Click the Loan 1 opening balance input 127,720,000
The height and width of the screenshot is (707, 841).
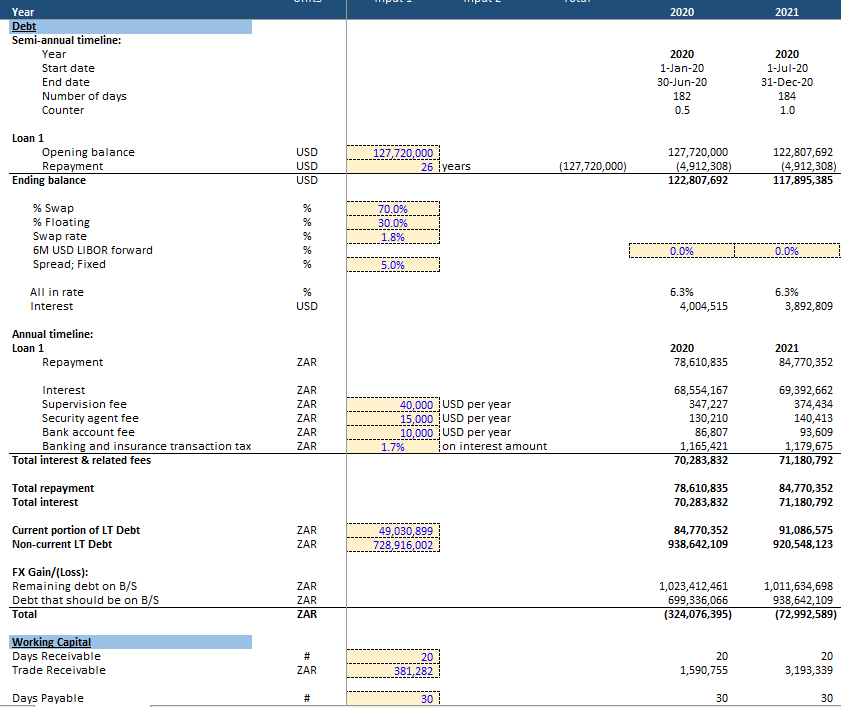tap(393, 153)
